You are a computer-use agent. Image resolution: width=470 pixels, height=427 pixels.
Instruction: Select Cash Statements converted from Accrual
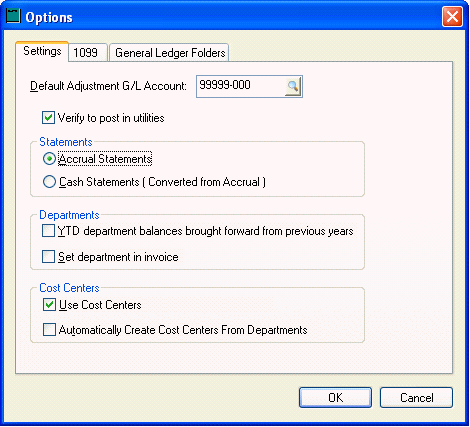[49, 182]
